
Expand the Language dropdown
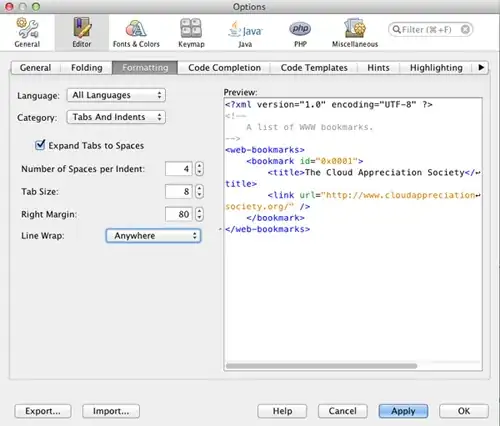click(x=116, y=95)
